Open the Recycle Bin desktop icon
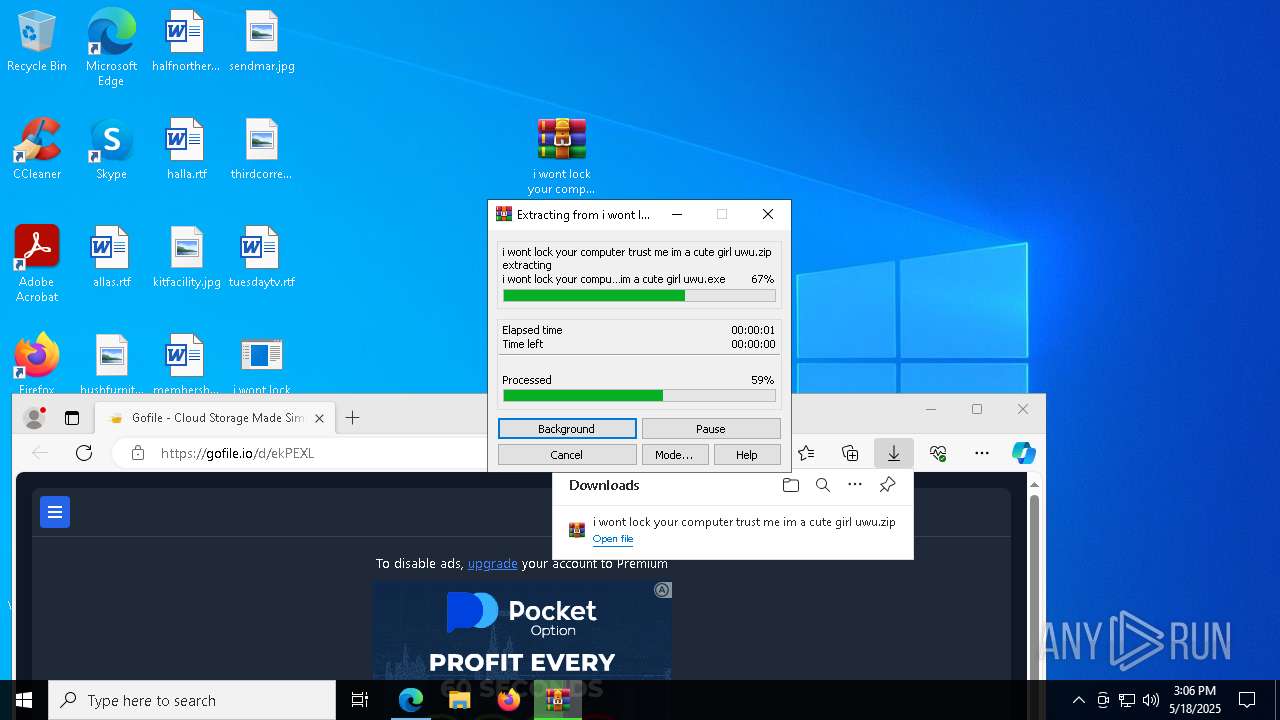 point(37,42)
